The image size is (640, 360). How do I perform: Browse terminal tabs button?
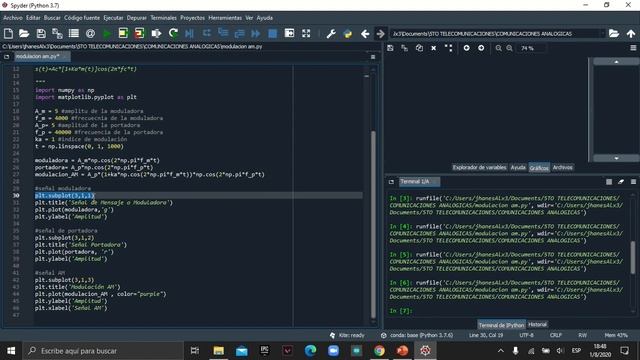coord(391,182)
